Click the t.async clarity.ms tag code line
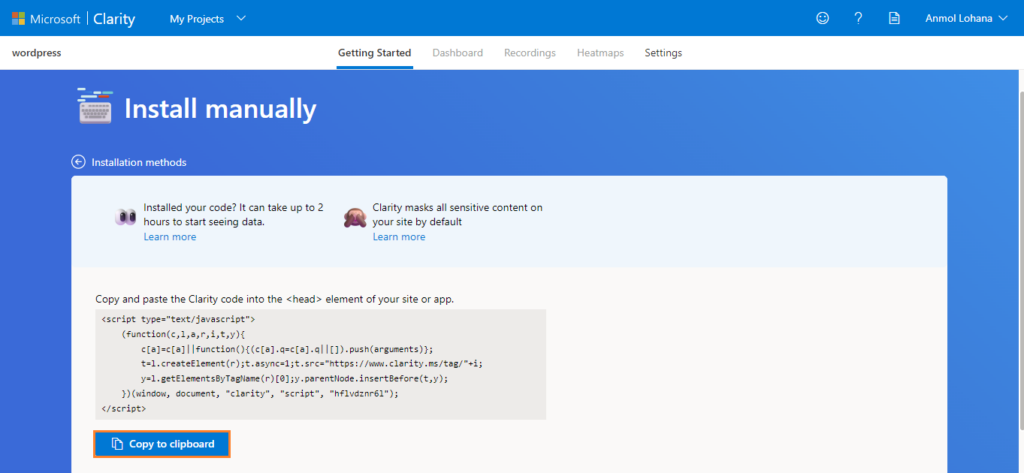This screenshot has height=473, width=1024. pyautogui.click(x=312, y=364)
